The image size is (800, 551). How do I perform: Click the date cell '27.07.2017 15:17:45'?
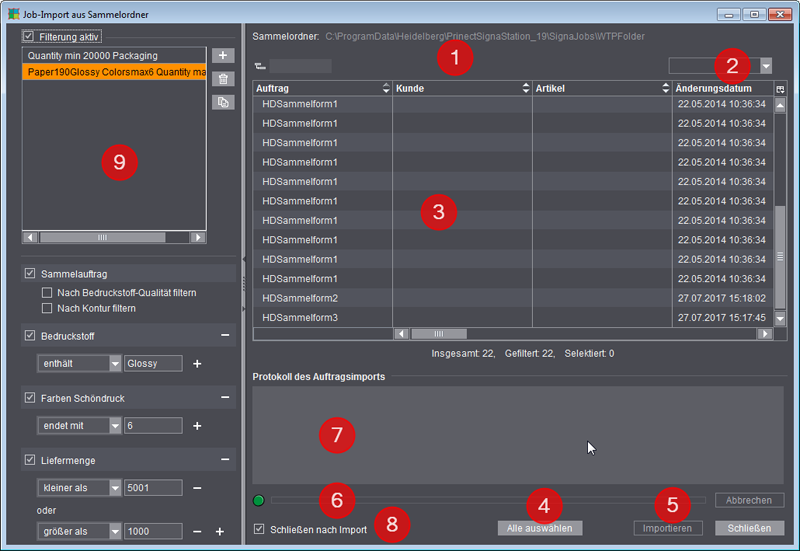[722, 317]
